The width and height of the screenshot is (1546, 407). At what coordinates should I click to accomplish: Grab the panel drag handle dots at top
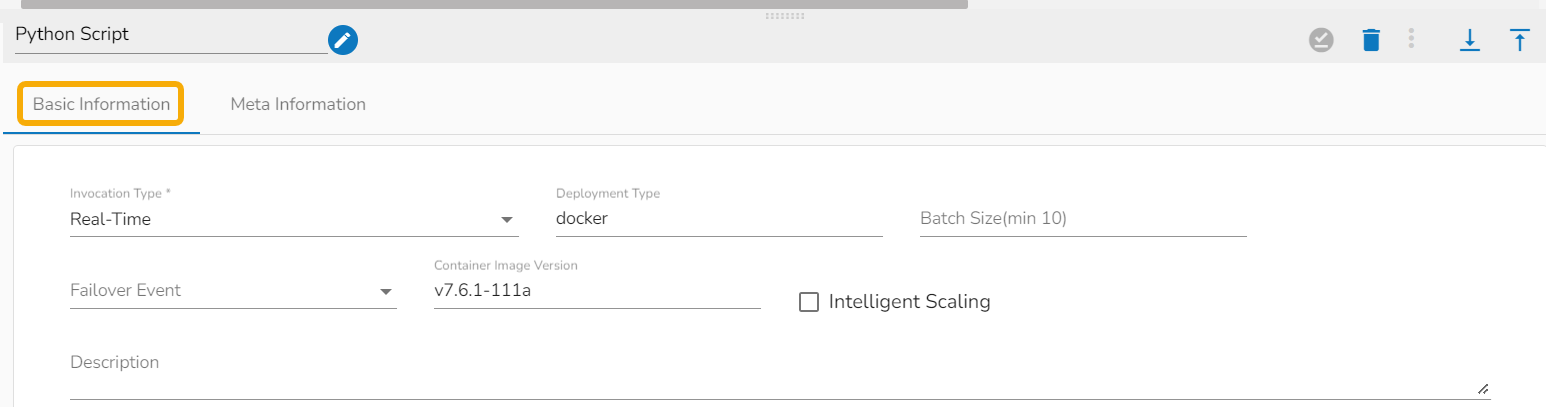(x=784, y=16)
